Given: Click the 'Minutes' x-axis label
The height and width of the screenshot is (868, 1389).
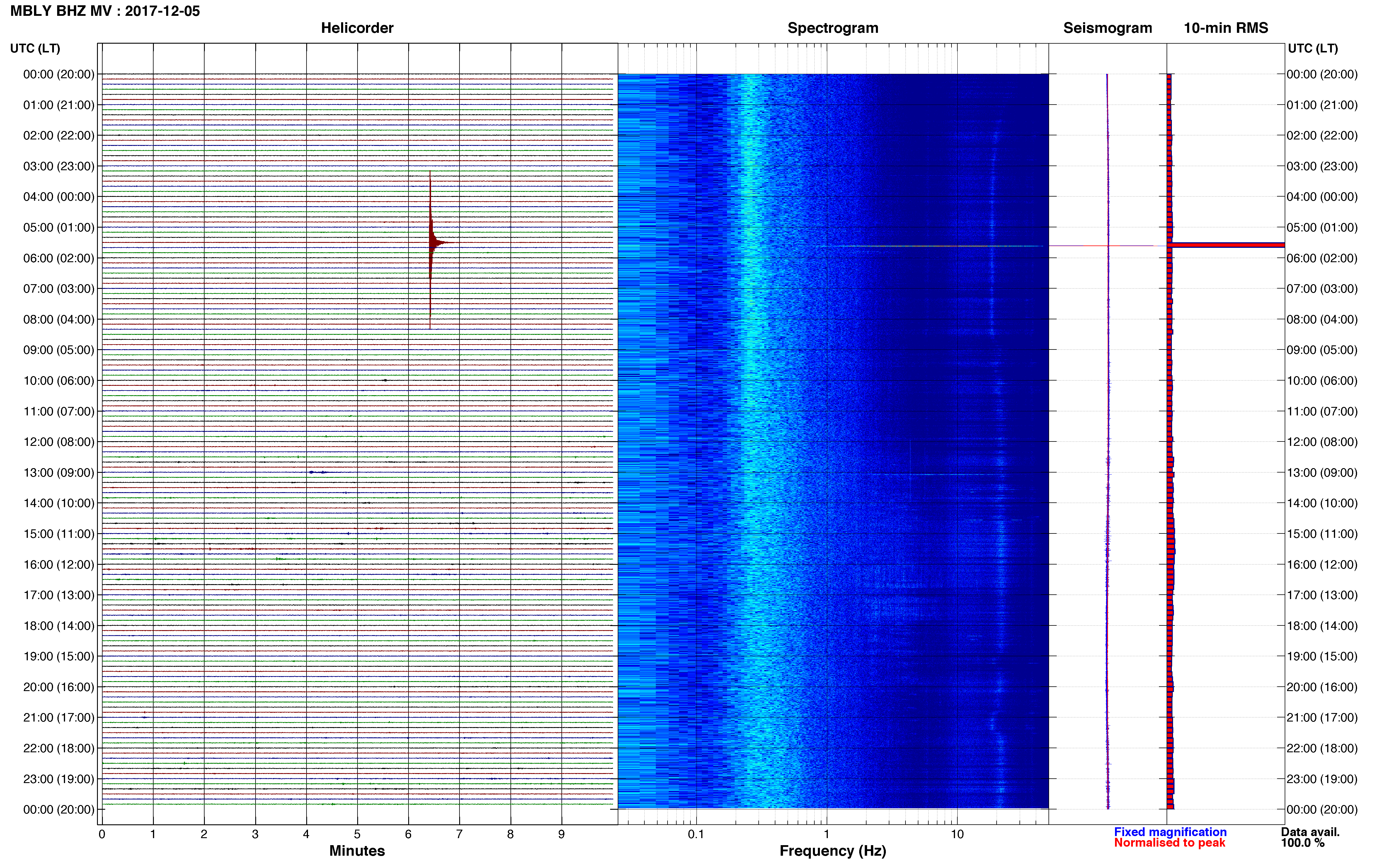Looking at the screenshot, I should click(357, 851).
